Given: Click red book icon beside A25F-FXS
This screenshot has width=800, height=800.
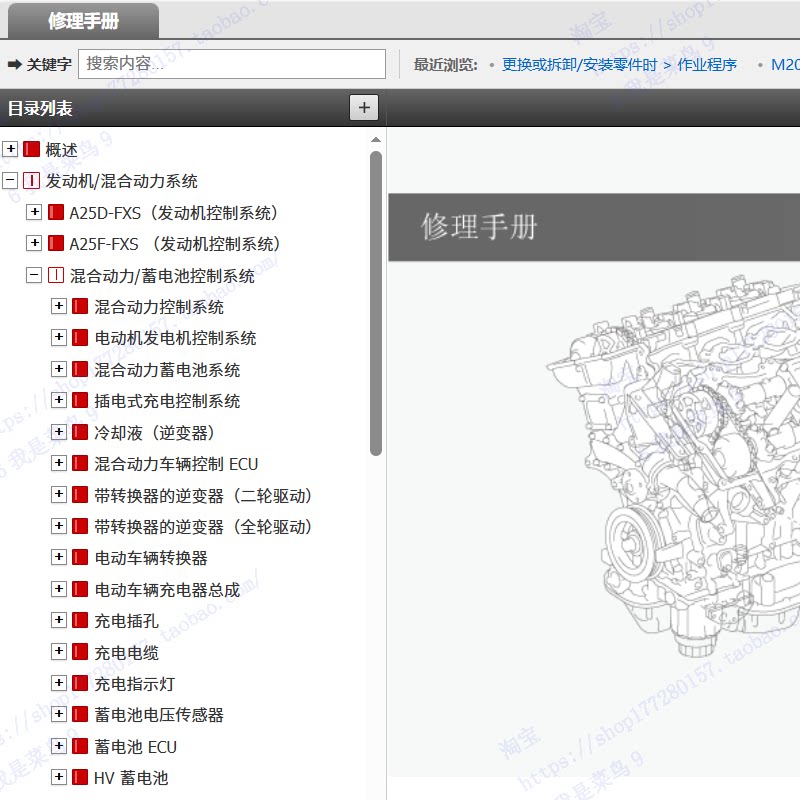Looking at the screenshot, I should tap(56, 243).
